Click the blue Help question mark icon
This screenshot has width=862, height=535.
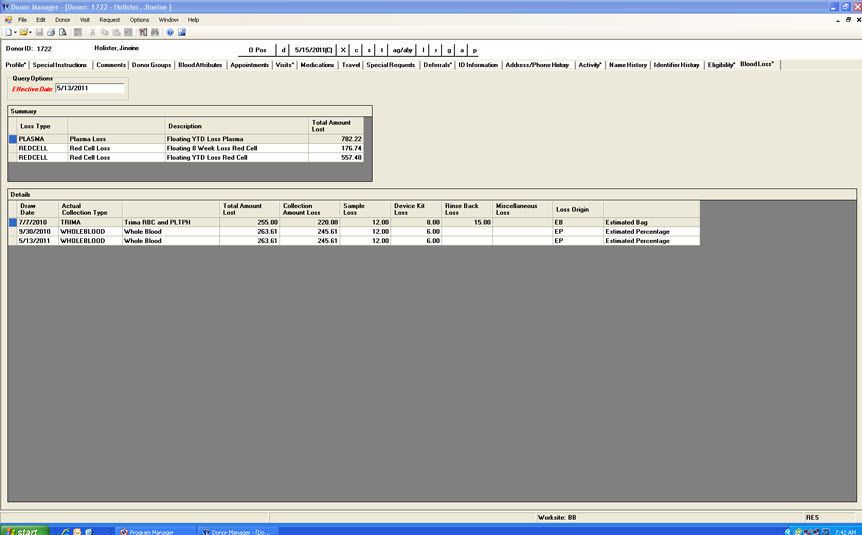click(x=170, y=32)
